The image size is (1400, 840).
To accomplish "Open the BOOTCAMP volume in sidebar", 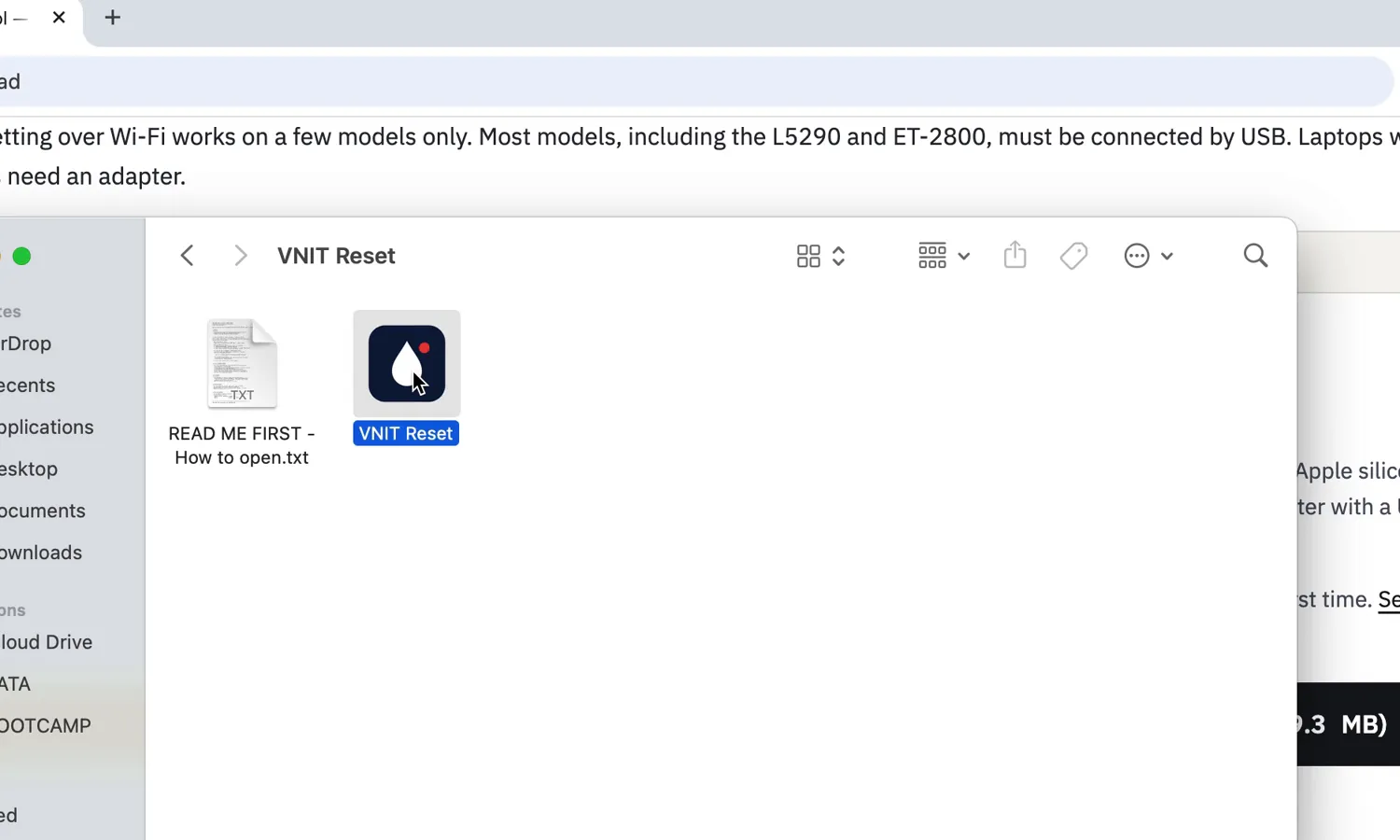I will point(45,726).
